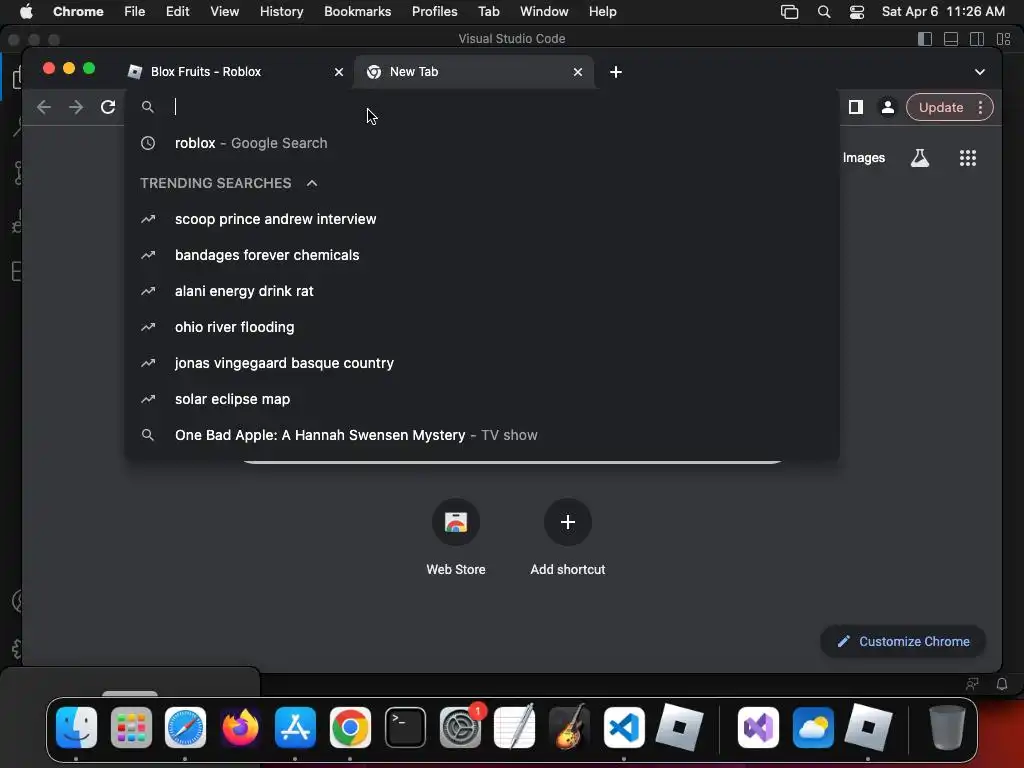
Task: Select solar eclipse map suggestion
Action: pyautogui.click(x=482, y=399)
